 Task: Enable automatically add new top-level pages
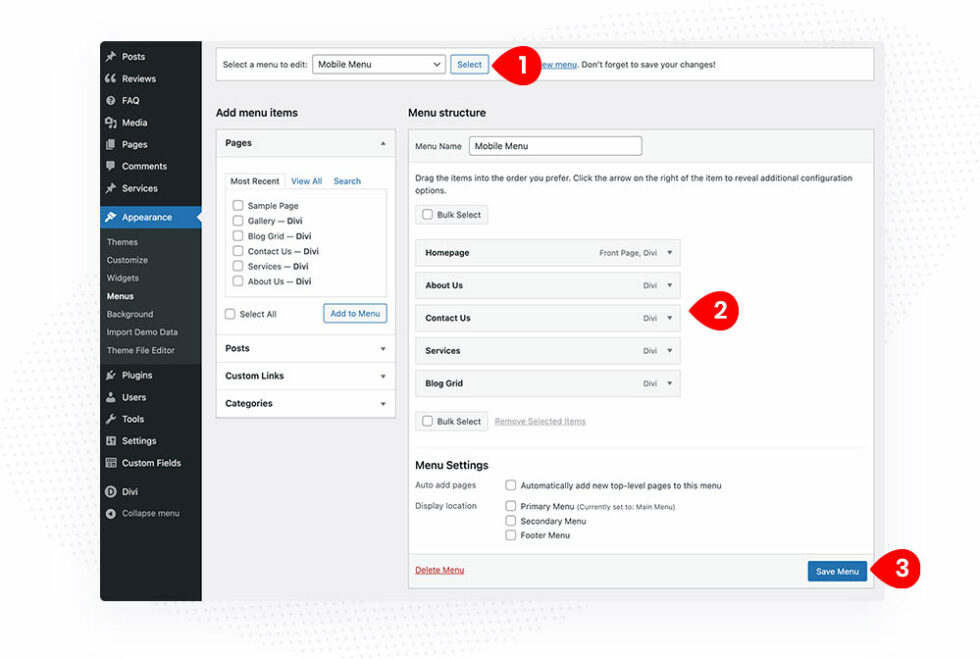[x=510, y=485]
